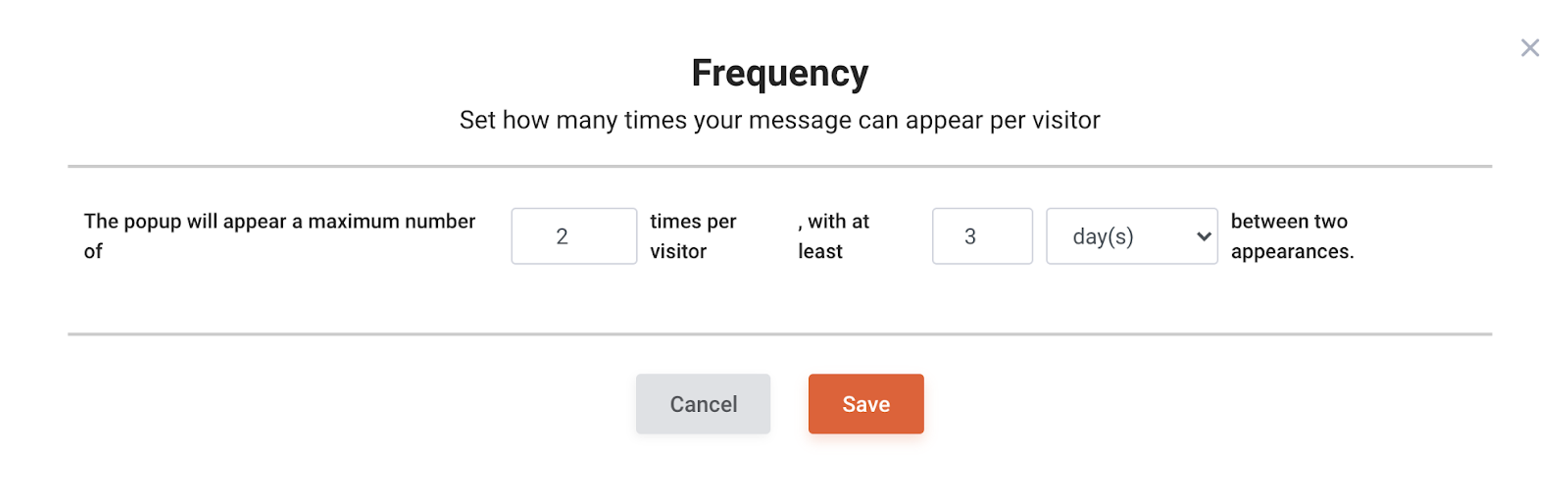Image resolution: width=1568 pixels, height=494 pixels.
Task: Click the dismiss X in the top corner
Action: (x=1530, y=47)
